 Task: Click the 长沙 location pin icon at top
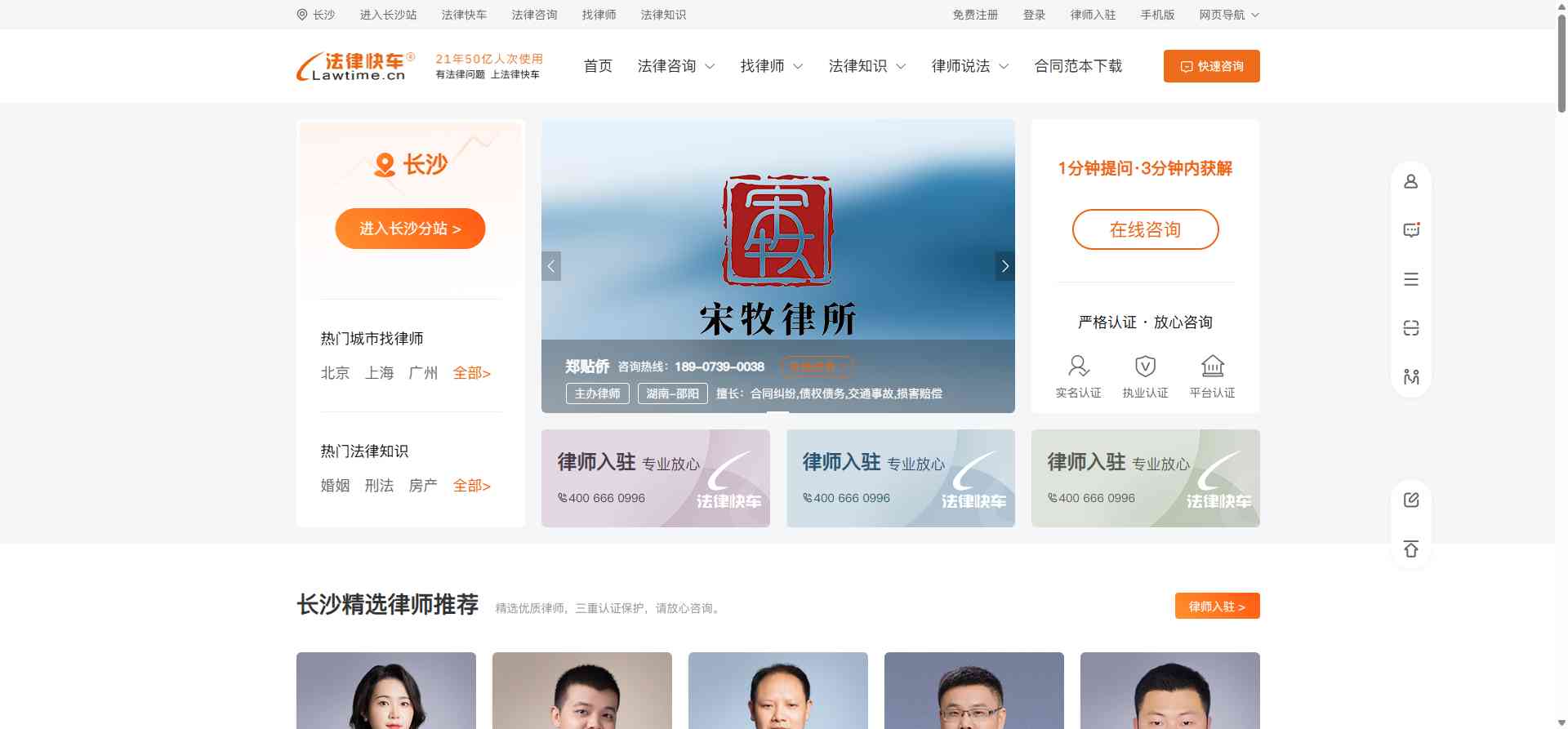[x=302, y=15]
